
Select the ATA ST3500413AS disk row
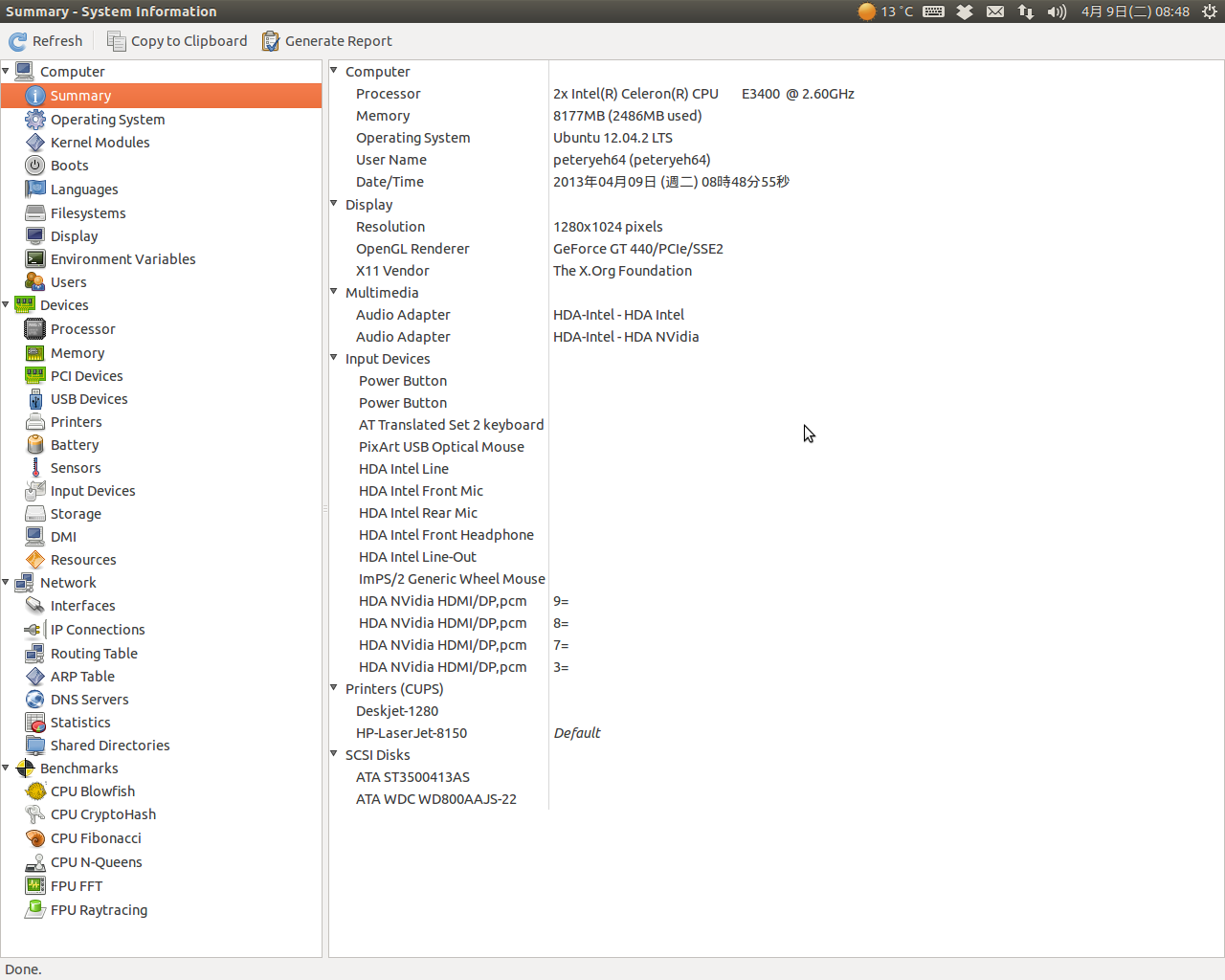[776, 777]
